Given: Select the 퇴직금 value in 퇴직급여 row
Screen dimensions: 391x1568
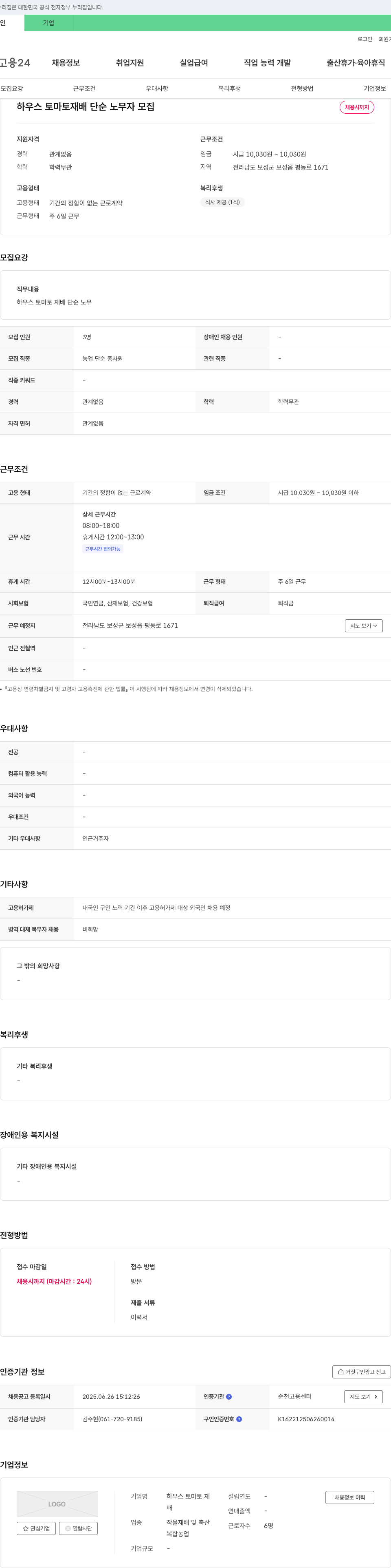Looking at the screenshot, I should click(286, 603).
